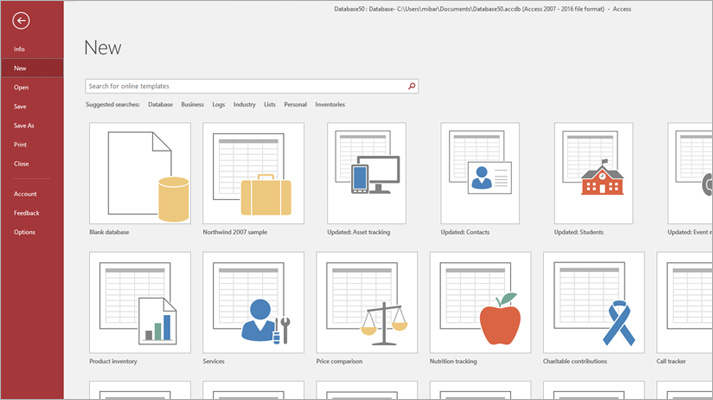The image size is (713, 400).
Task: Click the Services label text
Action: 214,361
